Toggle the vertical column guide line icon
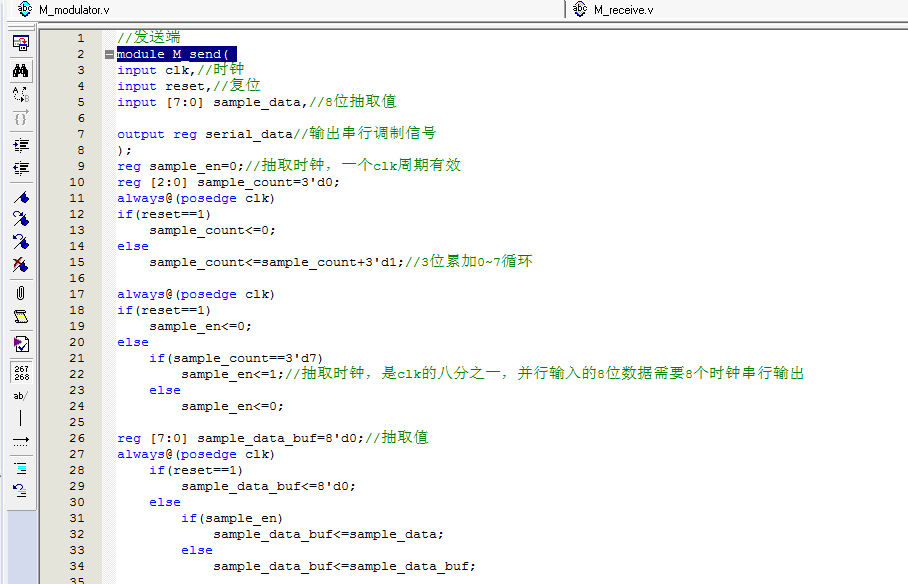 click(x=21, y=418)
